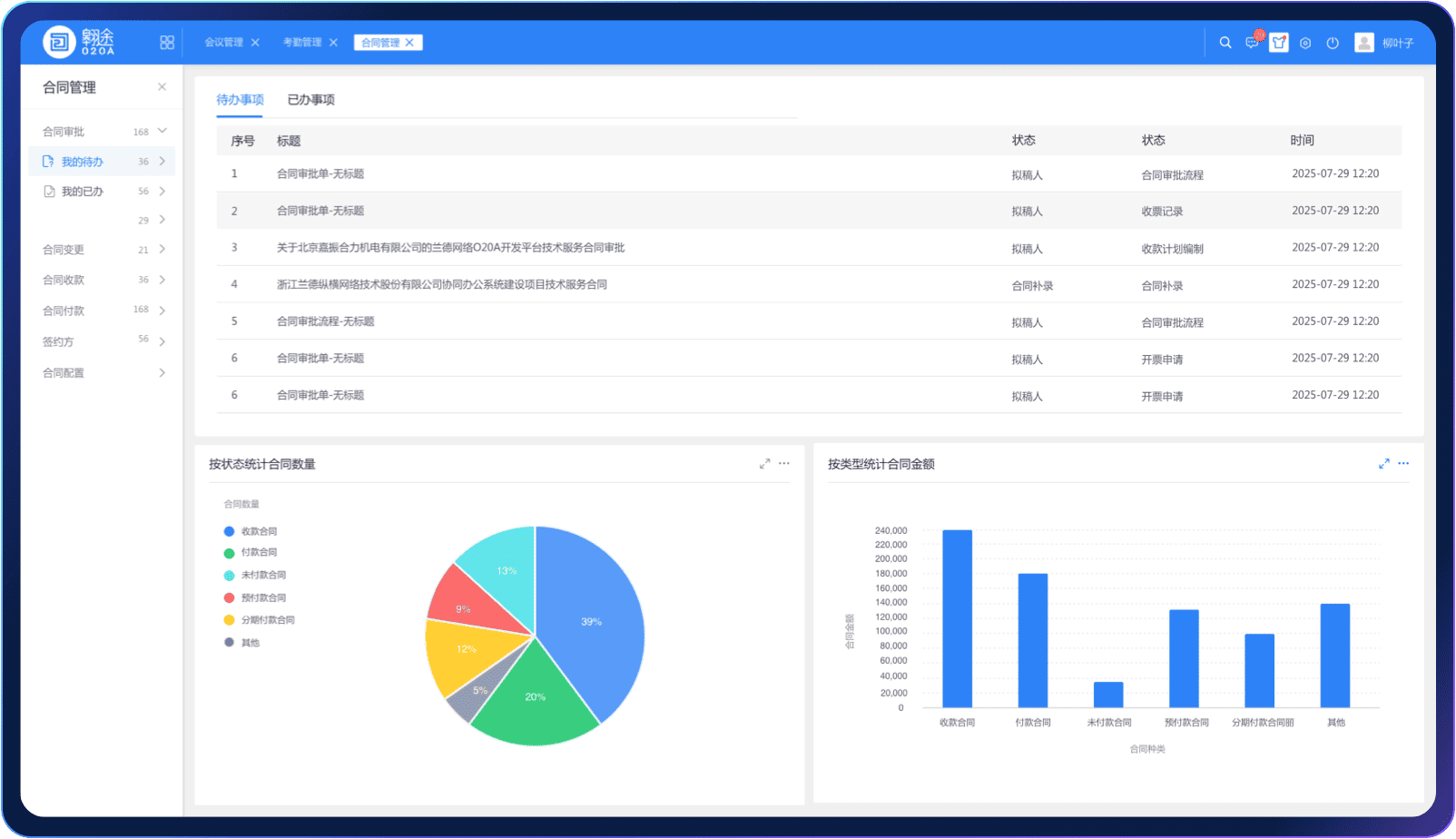
Task: Expand the 合同变更 sidebar item
Action: pyautogui.click(x=162, y=250)
